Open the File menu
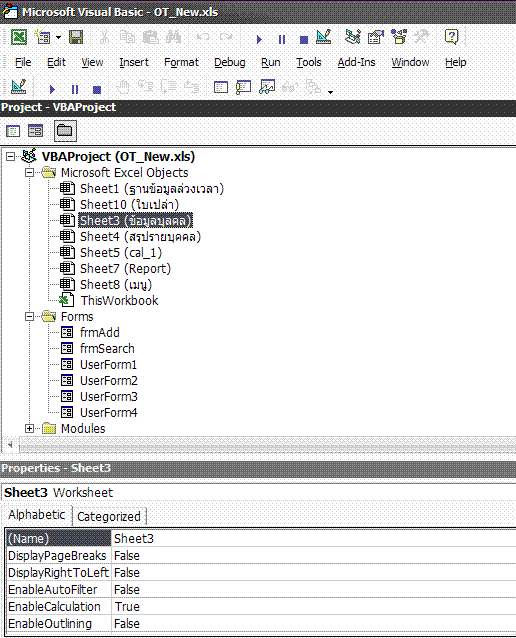This screenshot has width=516, height=638. (x=23, y=62)
